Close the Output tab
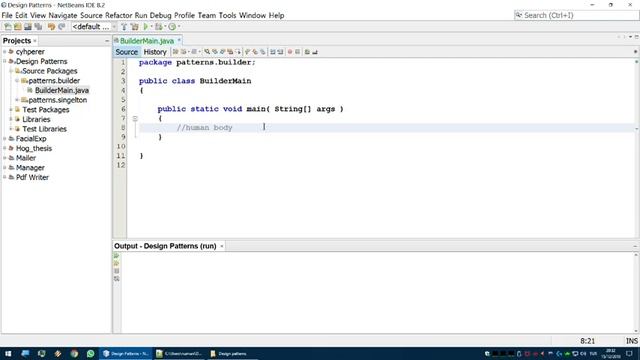Screen dimensions: 640x360 [222, 246]
